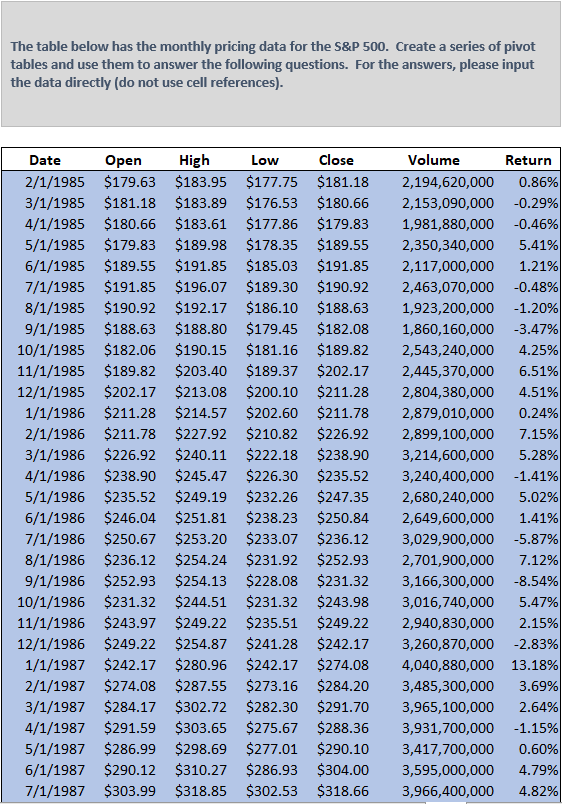Image resolution: width=562 pixels, height=804 pixels.
Task: Select volume 2,194,620,000
Action: tap(448, 182)
